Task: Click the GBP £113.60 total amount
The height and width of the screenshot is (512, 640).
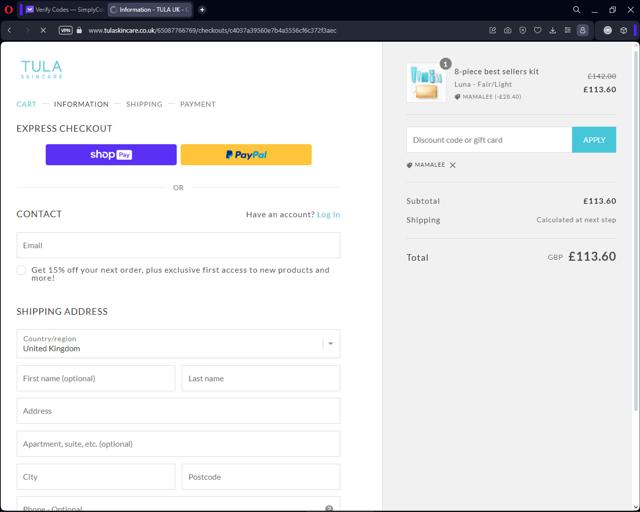Action: point(582,256)
